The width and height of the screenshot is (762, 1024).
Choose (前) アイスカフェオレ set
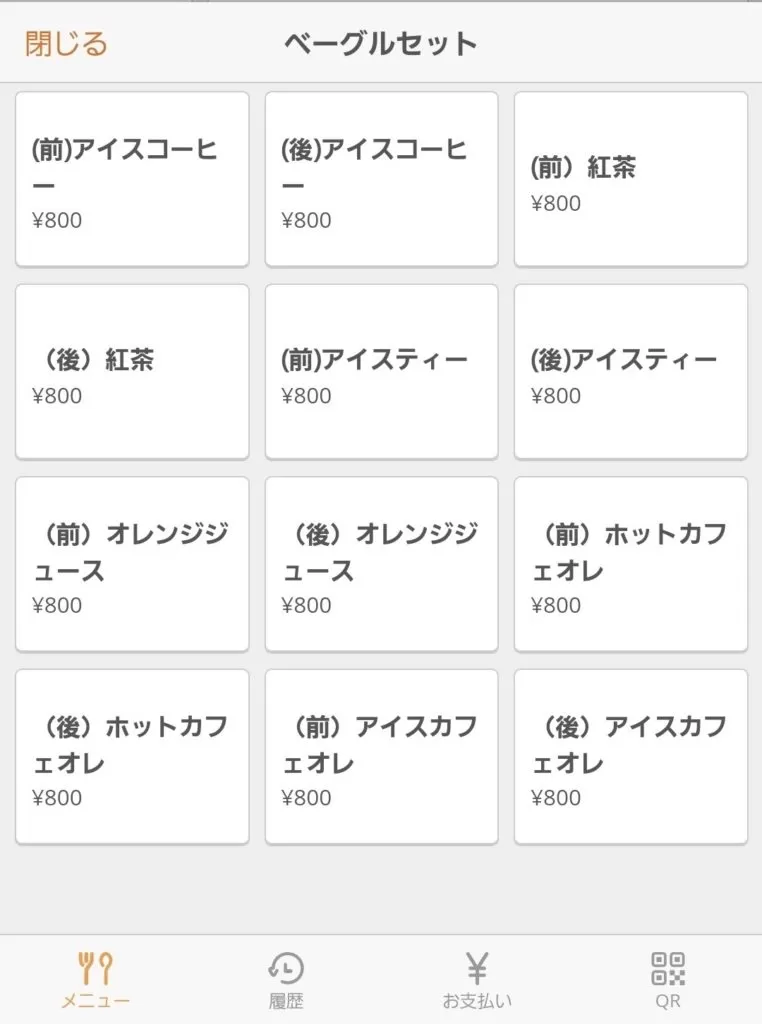pos(381,757)
